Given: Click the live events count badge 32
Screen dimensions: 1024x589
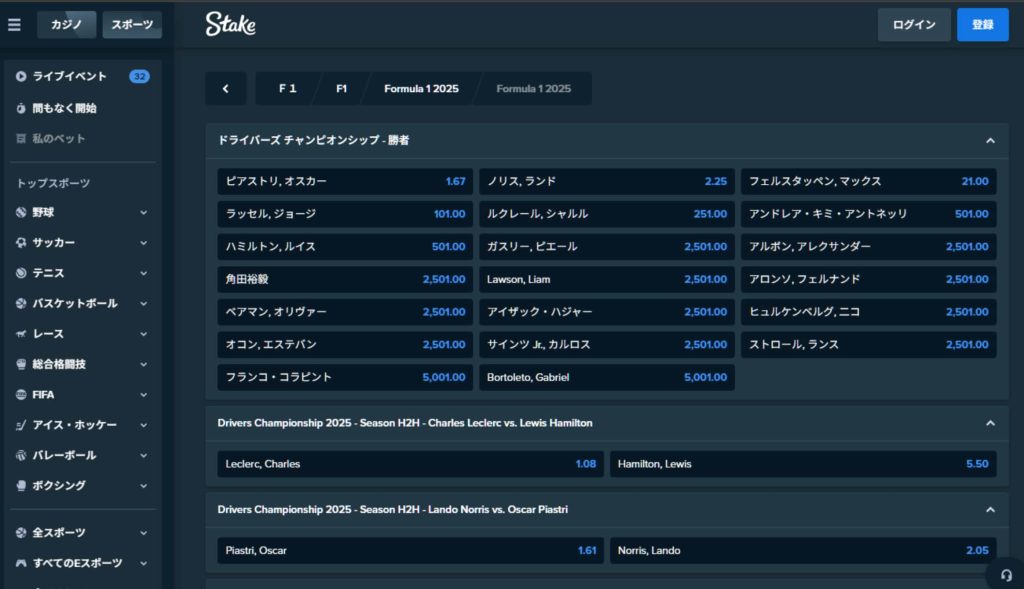Looking at the screenshot, I should (139, 76).
